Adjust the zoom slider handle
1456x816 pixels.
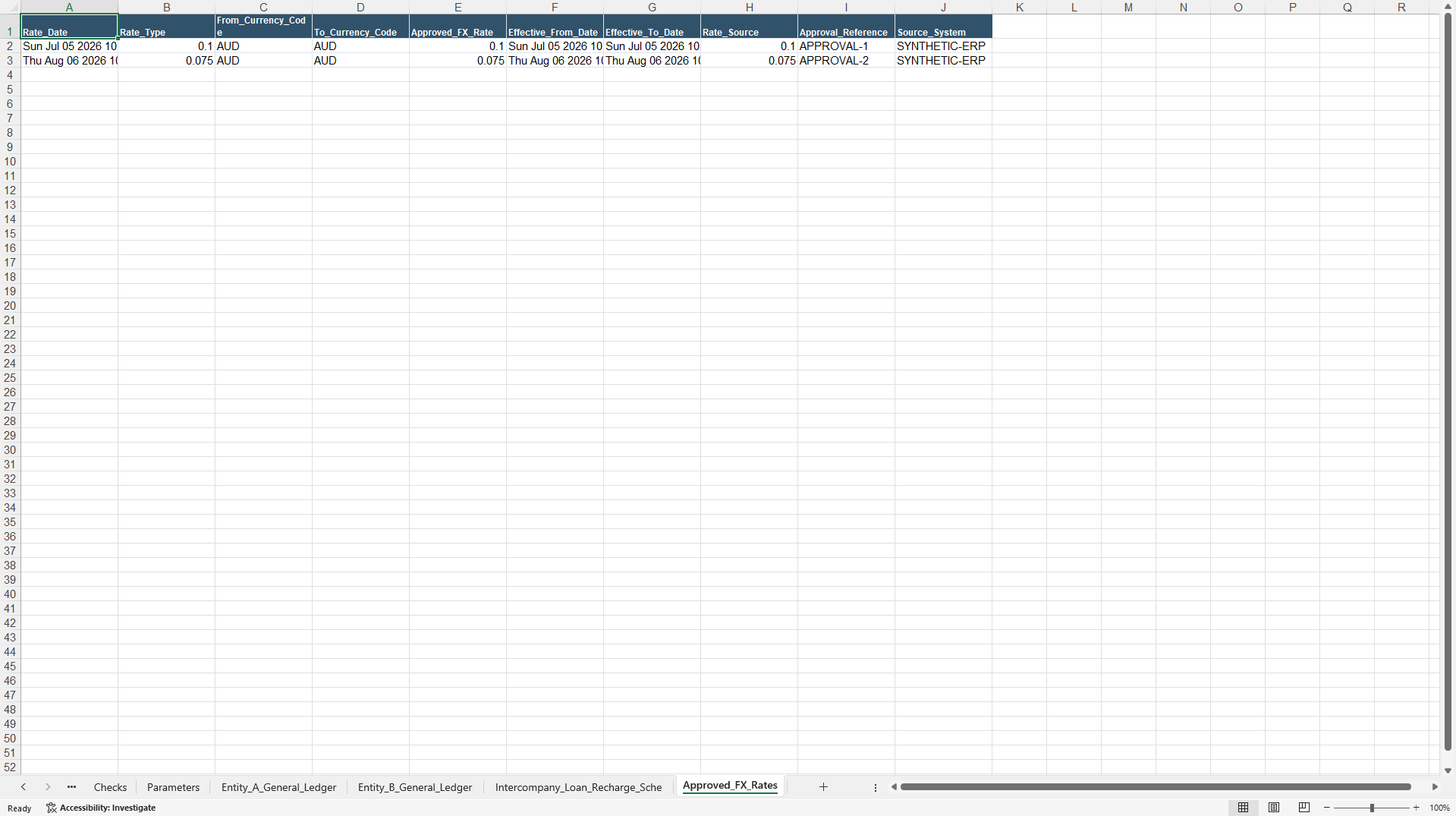click(1372, 808)
